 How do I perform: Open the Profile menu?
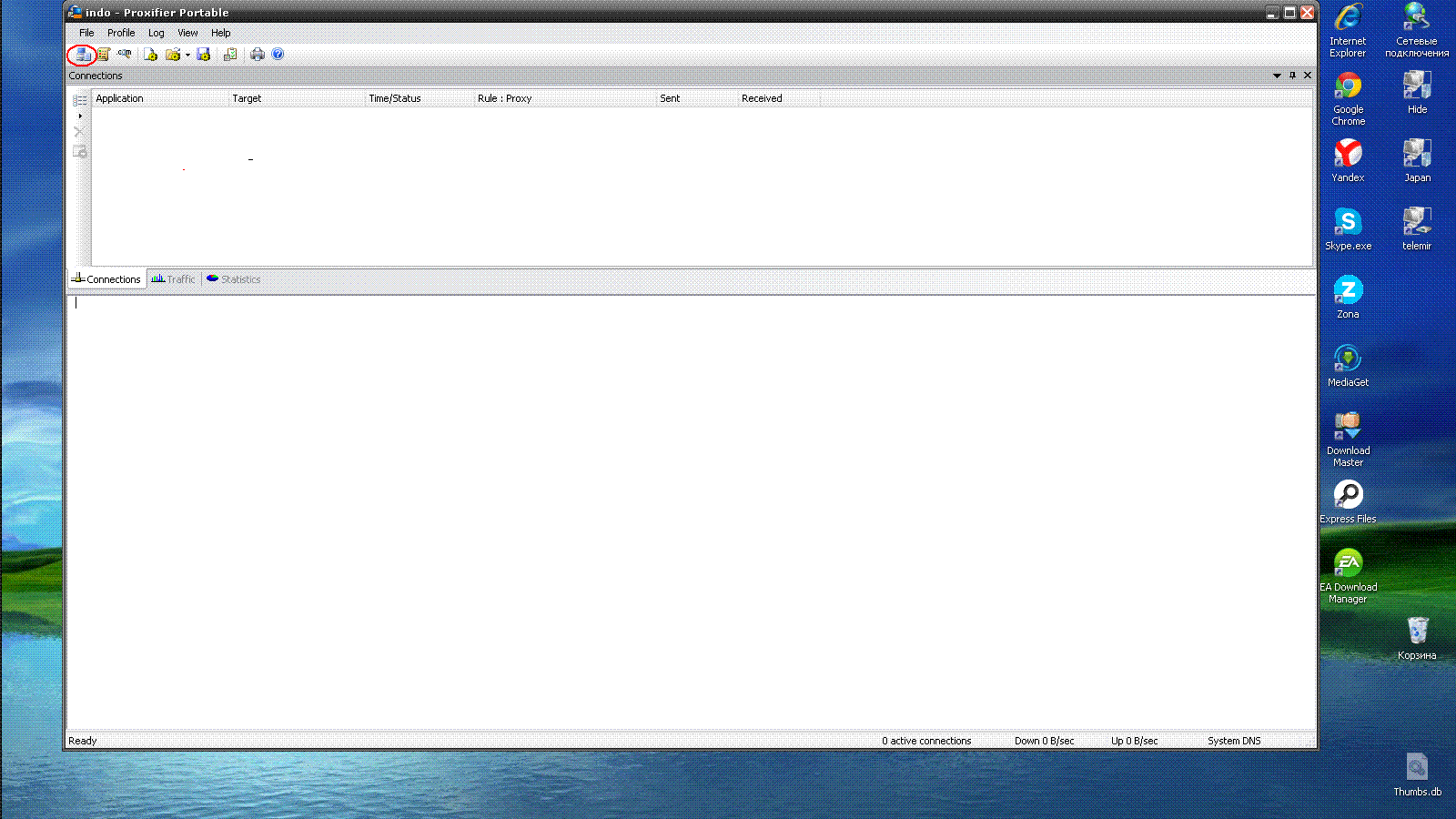[121, 33]
